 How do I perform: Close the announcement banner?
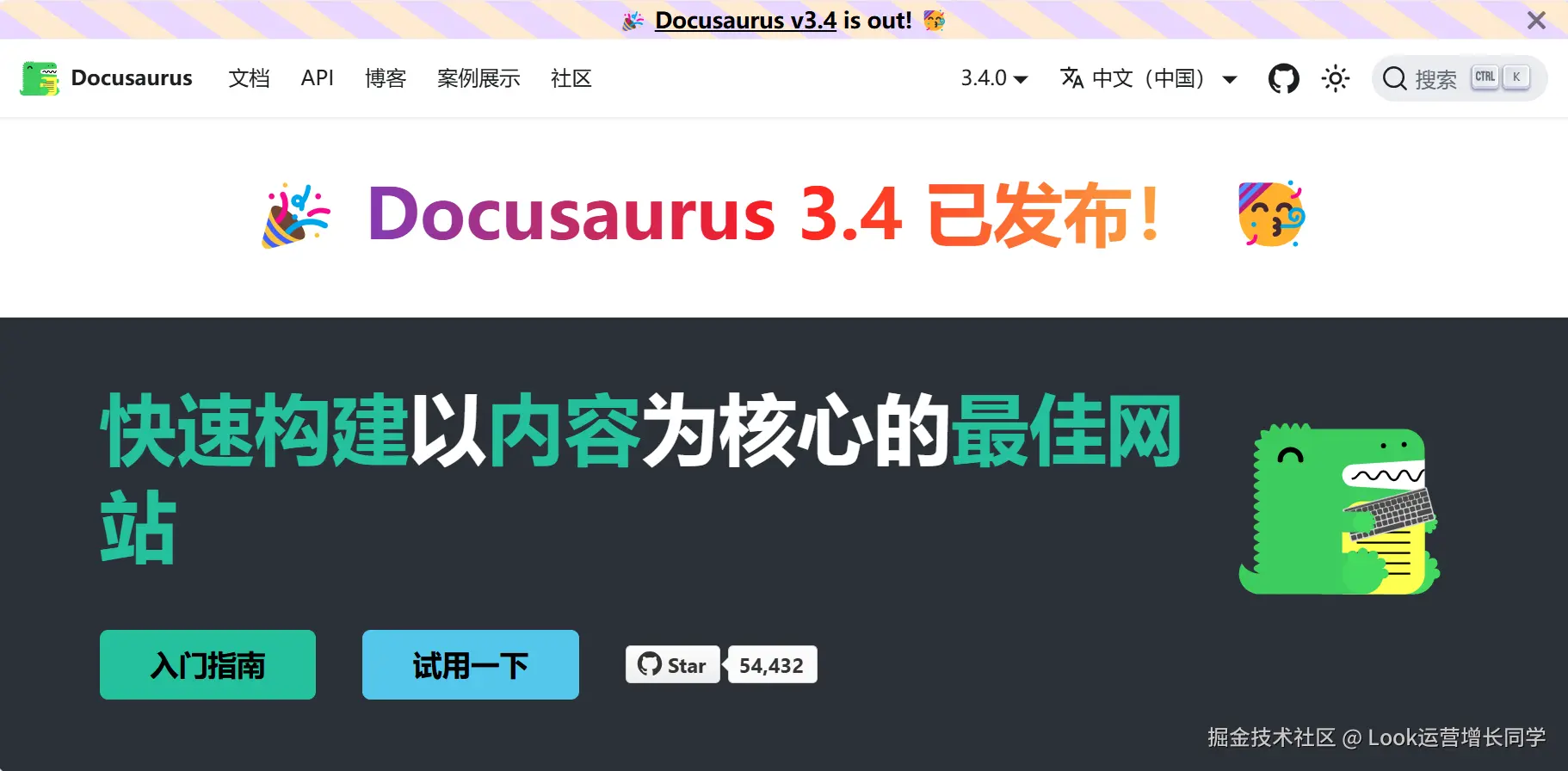point(1536,20)
